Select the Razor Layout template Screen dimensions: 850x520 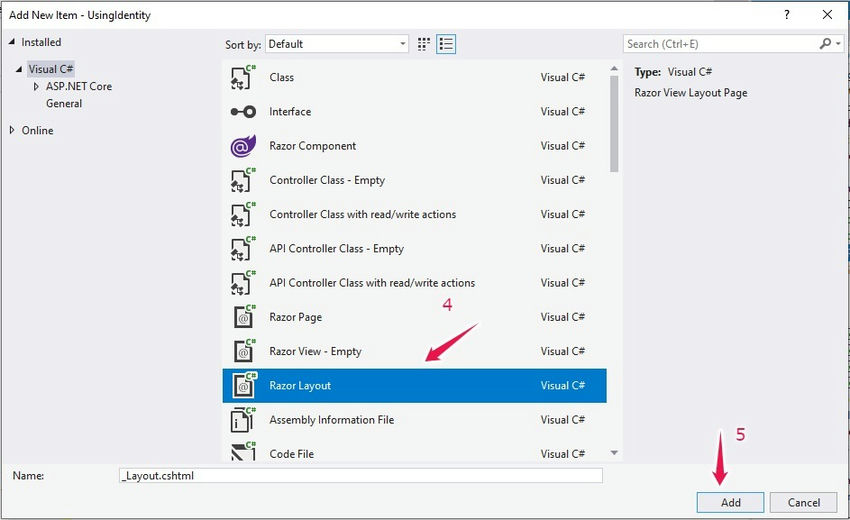coord(415,386)
